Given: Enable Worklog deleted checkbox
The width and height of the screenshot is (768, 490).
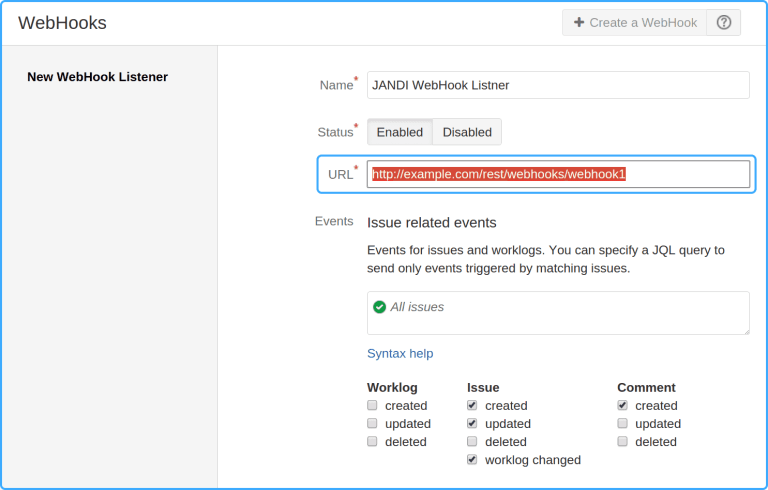Looking at the screenshot, I should [x=372, y=442].
